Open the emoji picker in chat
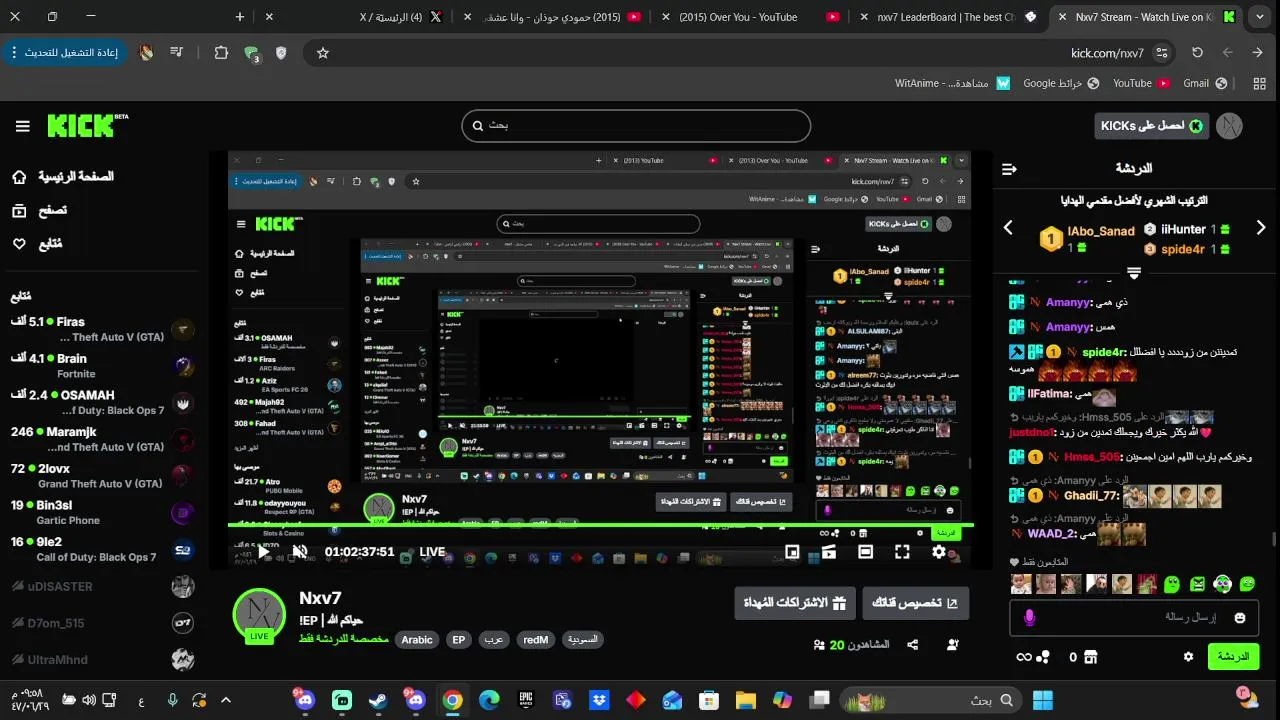This screenshot has width=1280, height=720. coord(1241,618)
